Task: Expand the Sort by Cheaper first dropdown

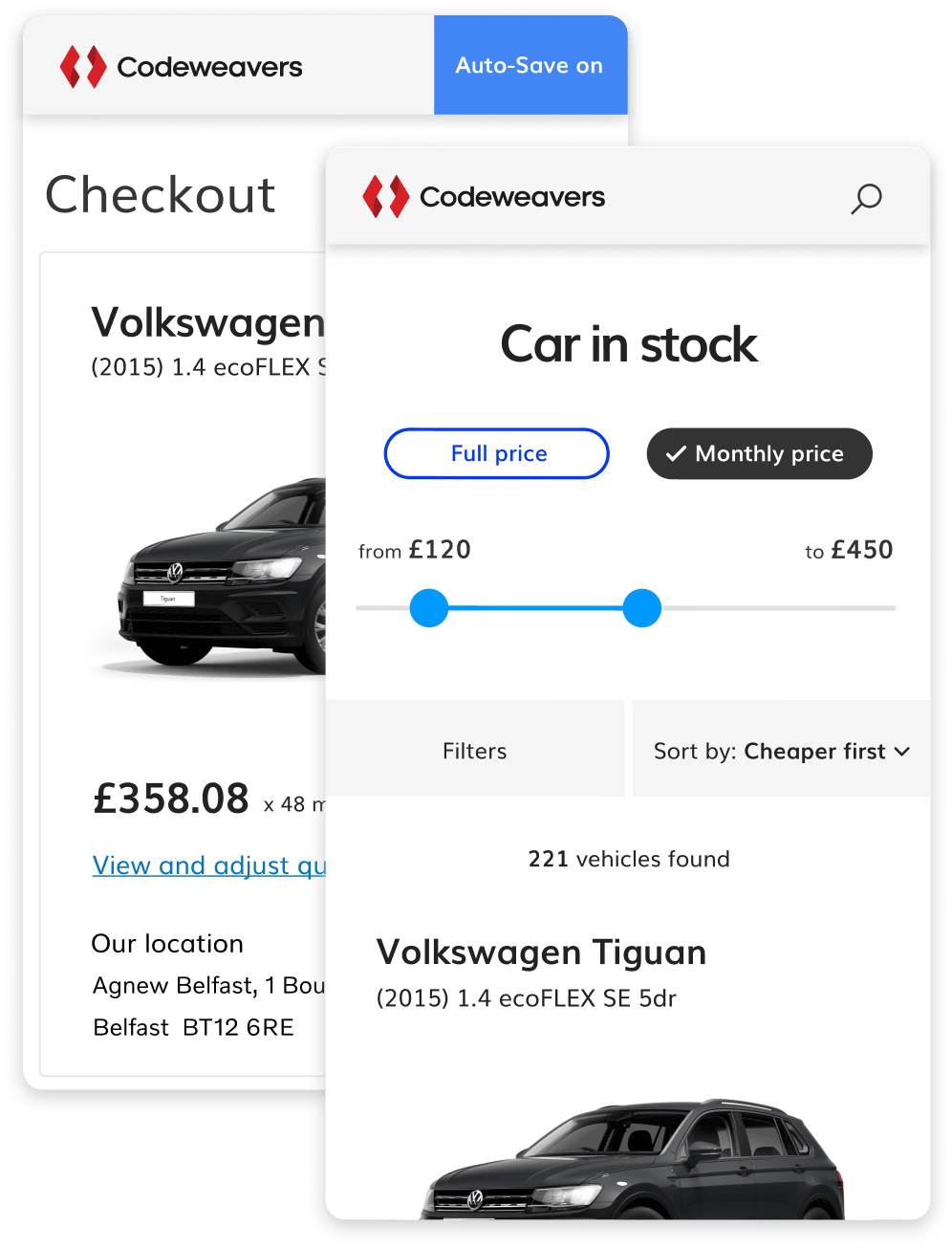Action: click(781, 749)
